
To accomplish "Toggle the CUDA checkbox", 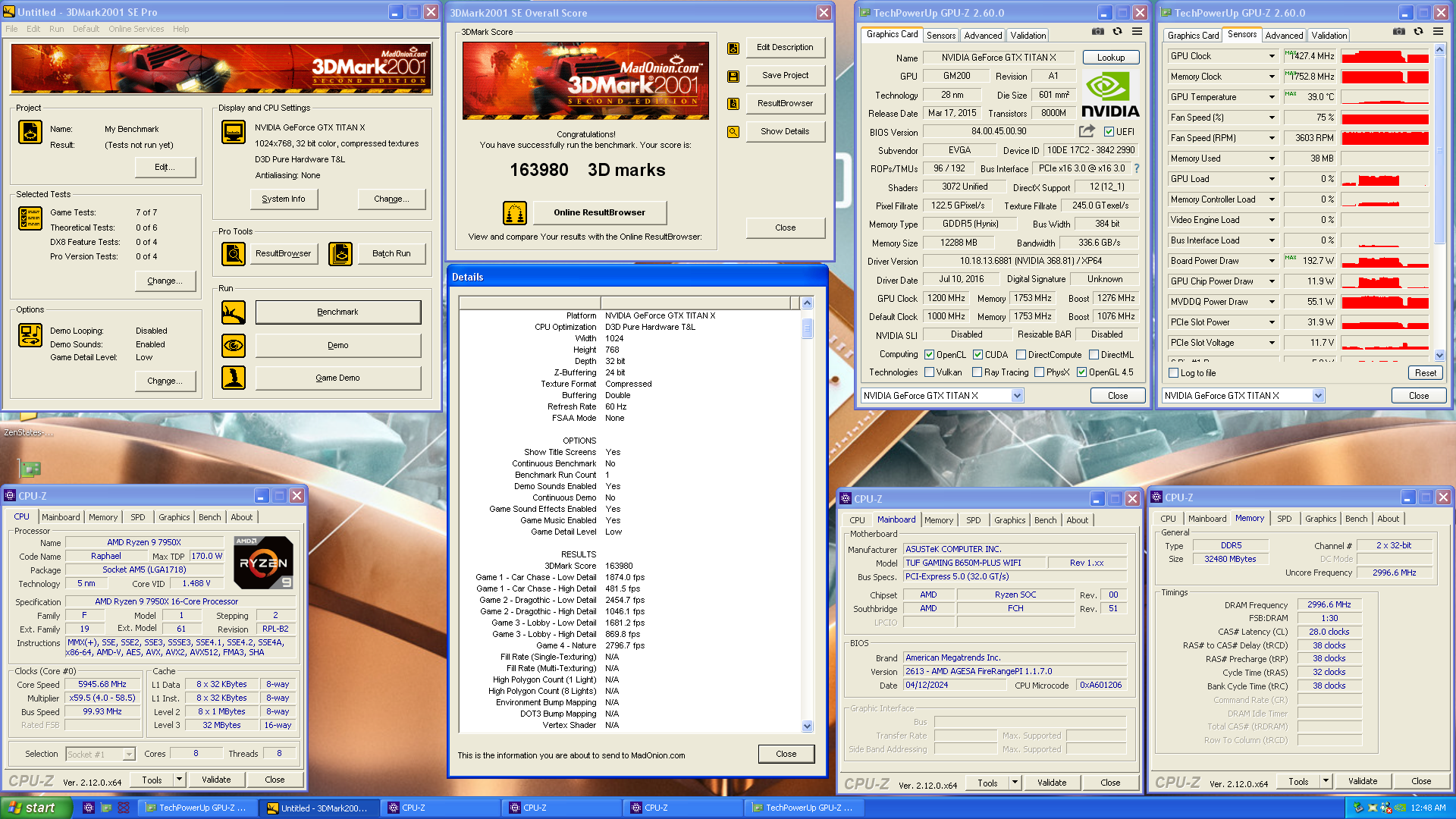I will (x=977, y=355).
